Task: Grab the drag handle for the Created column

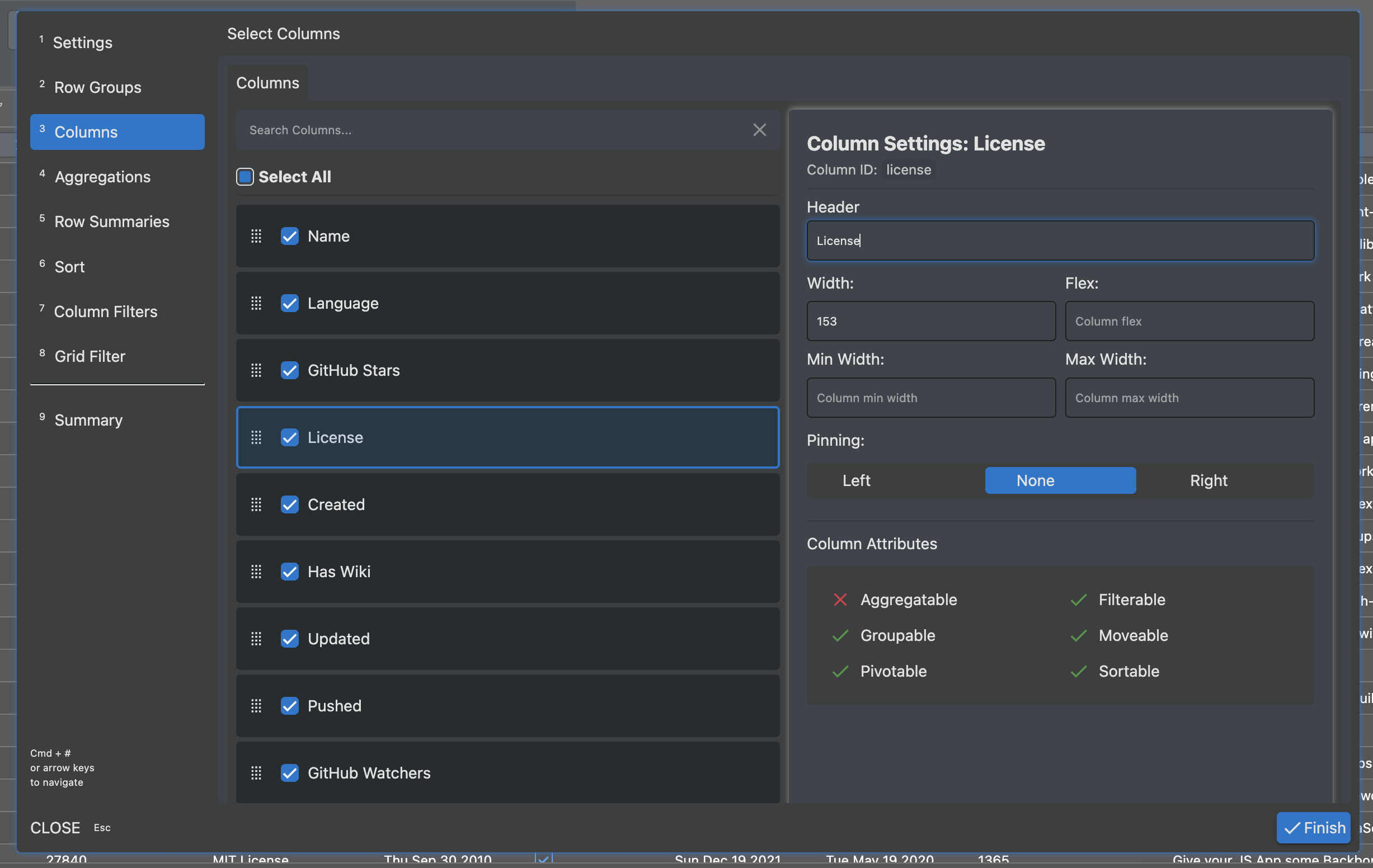Action: (257, 504)
